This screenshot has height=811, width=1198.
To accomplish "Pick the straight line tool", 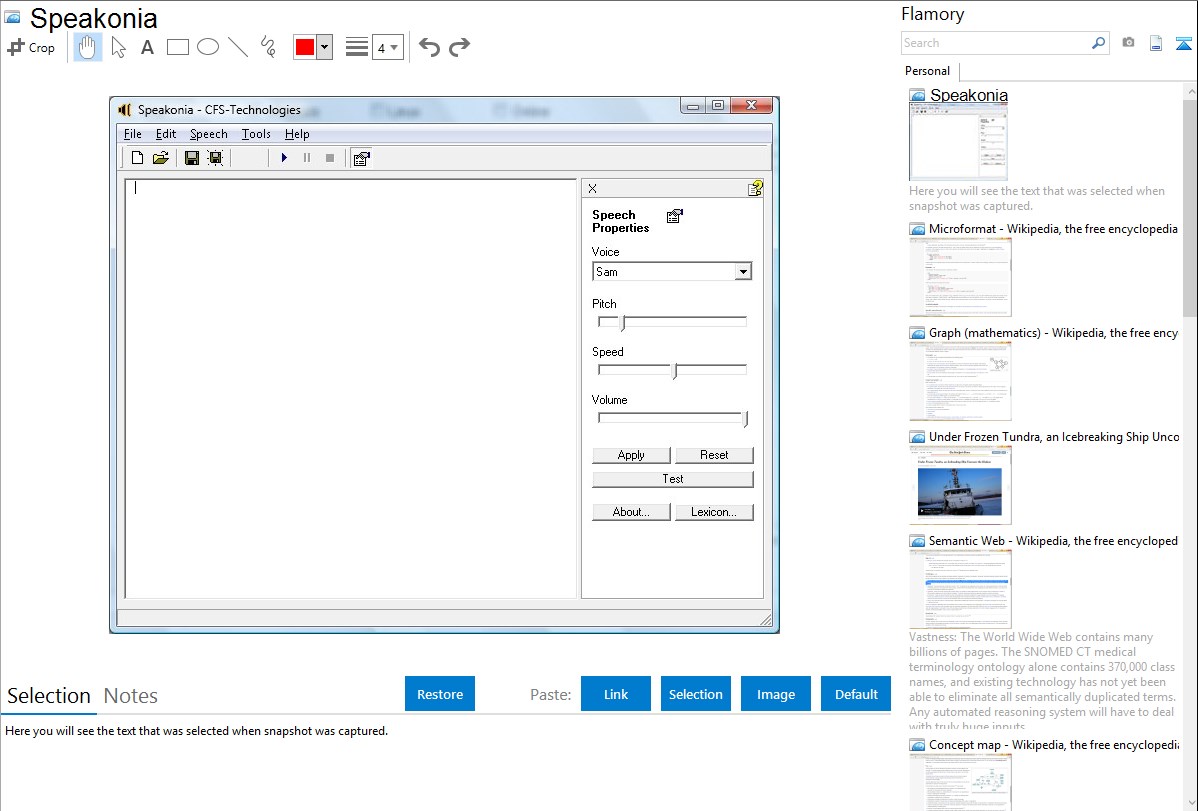I will [x=238, y=47].
